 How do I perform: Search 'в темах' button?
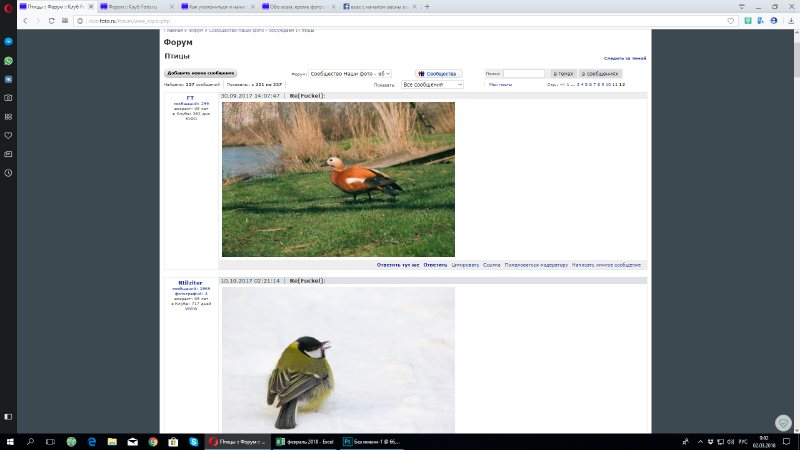coord(565,74)
